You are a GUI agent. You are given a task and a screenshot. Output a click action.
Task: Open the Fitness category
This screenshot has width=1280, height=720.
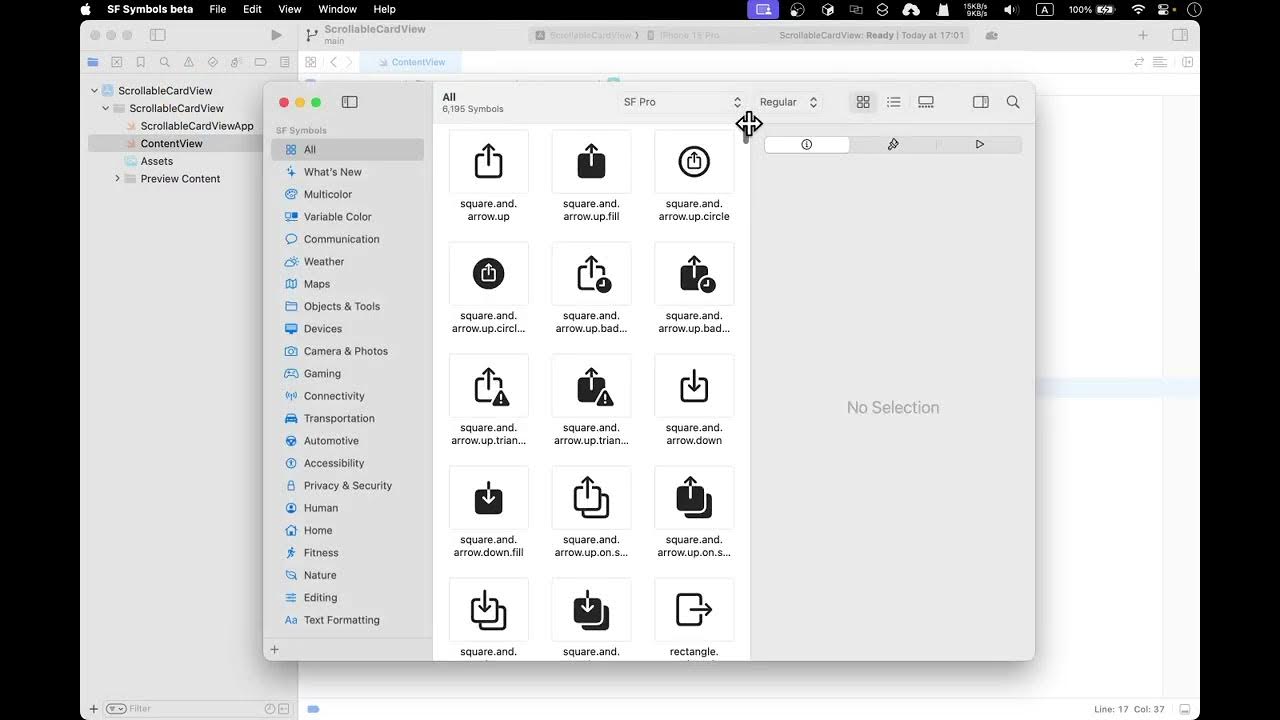pyautogui.click(x=348, y=552)
